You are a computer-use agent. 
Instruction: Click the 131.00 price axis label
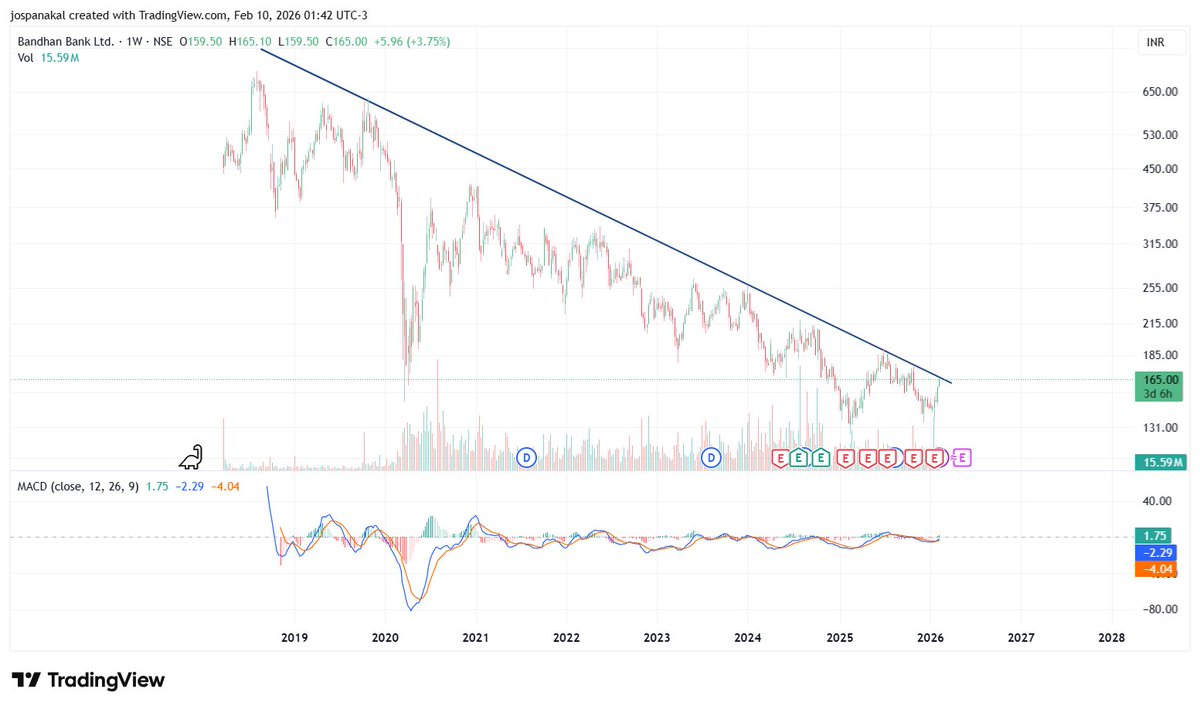(1160, 428)
